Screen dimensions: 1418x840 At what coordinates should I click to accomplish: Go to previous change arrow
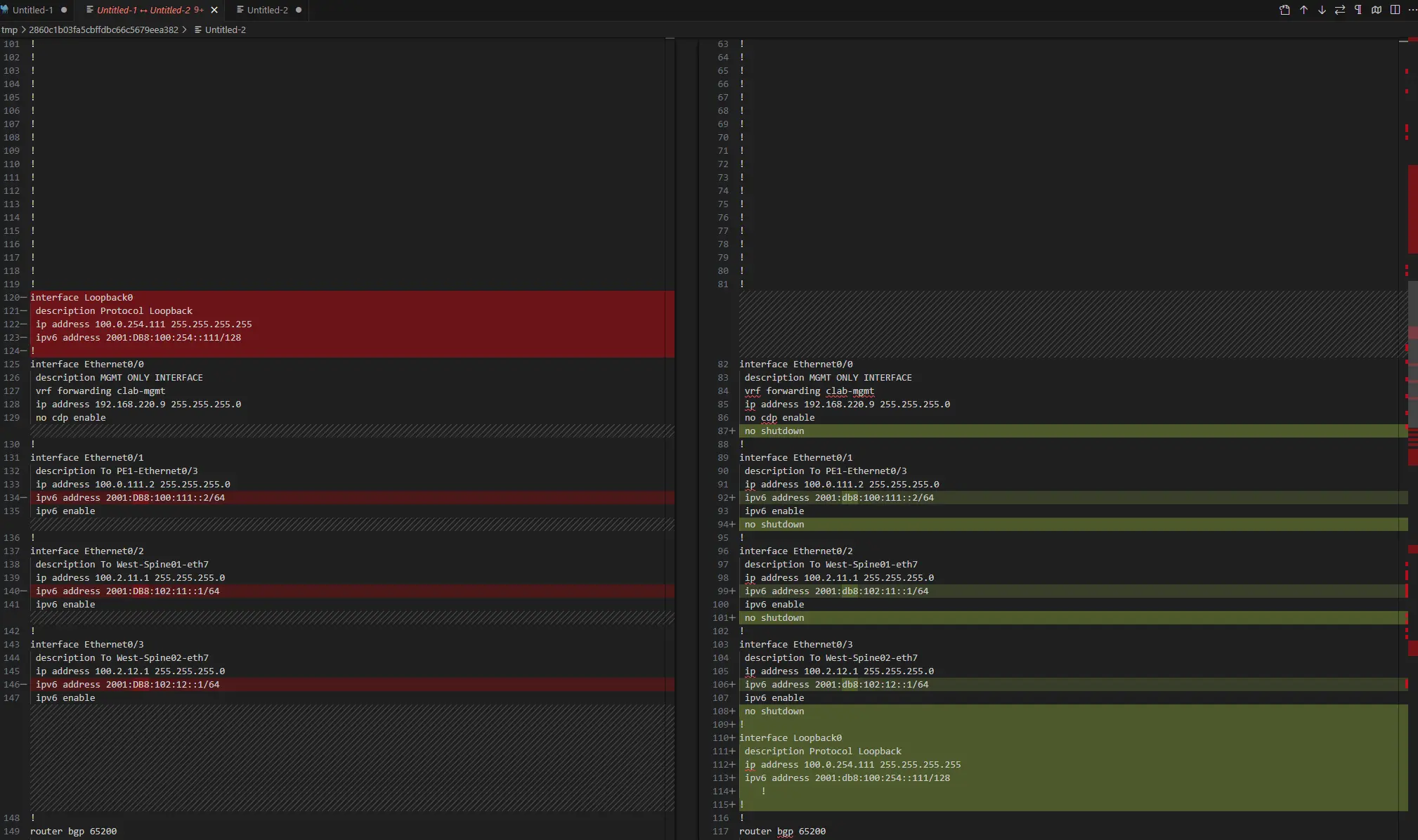click(1303, 10)
